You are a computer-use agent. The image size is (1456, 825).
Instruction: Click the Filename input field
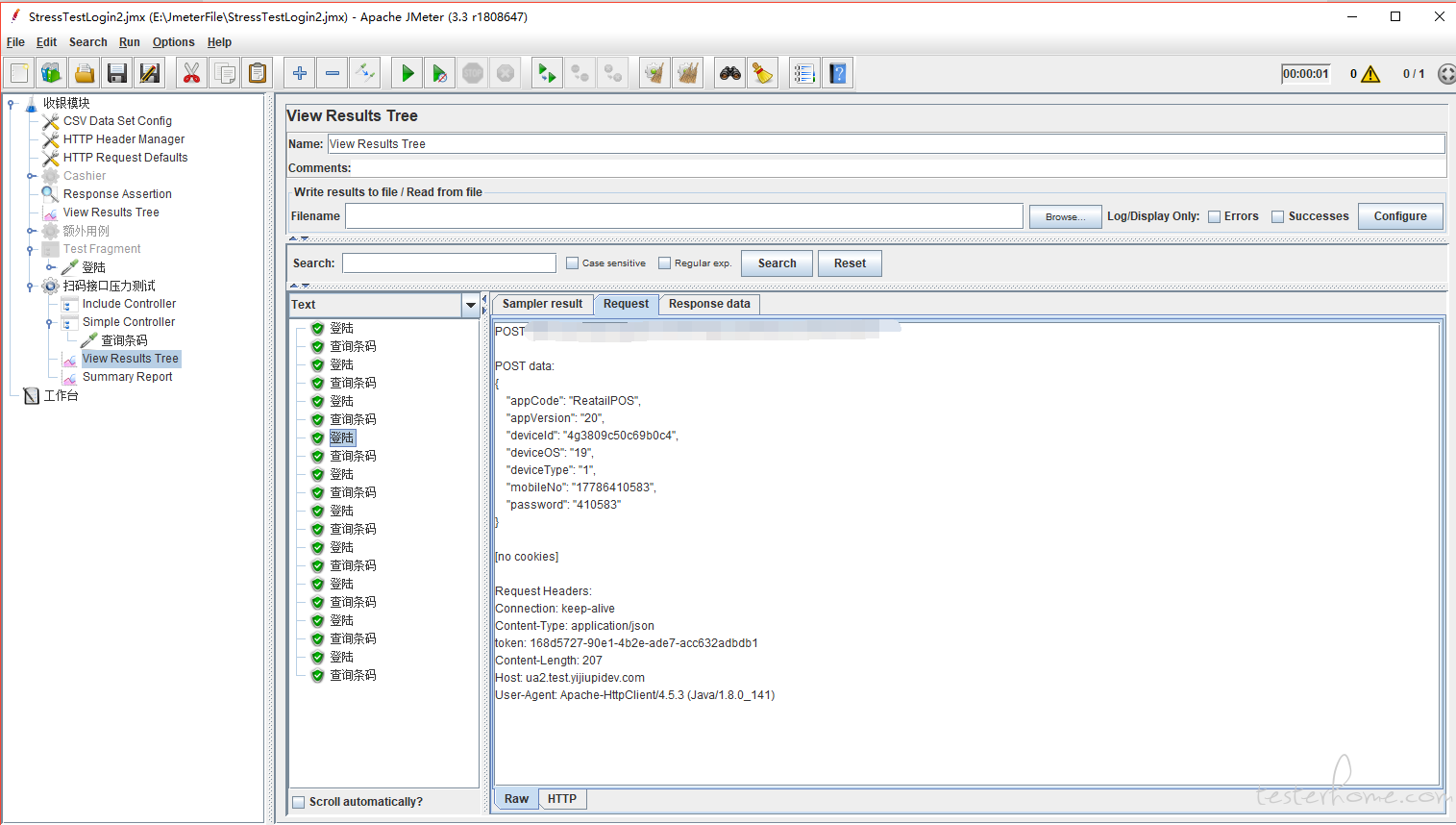click(684, 216)
